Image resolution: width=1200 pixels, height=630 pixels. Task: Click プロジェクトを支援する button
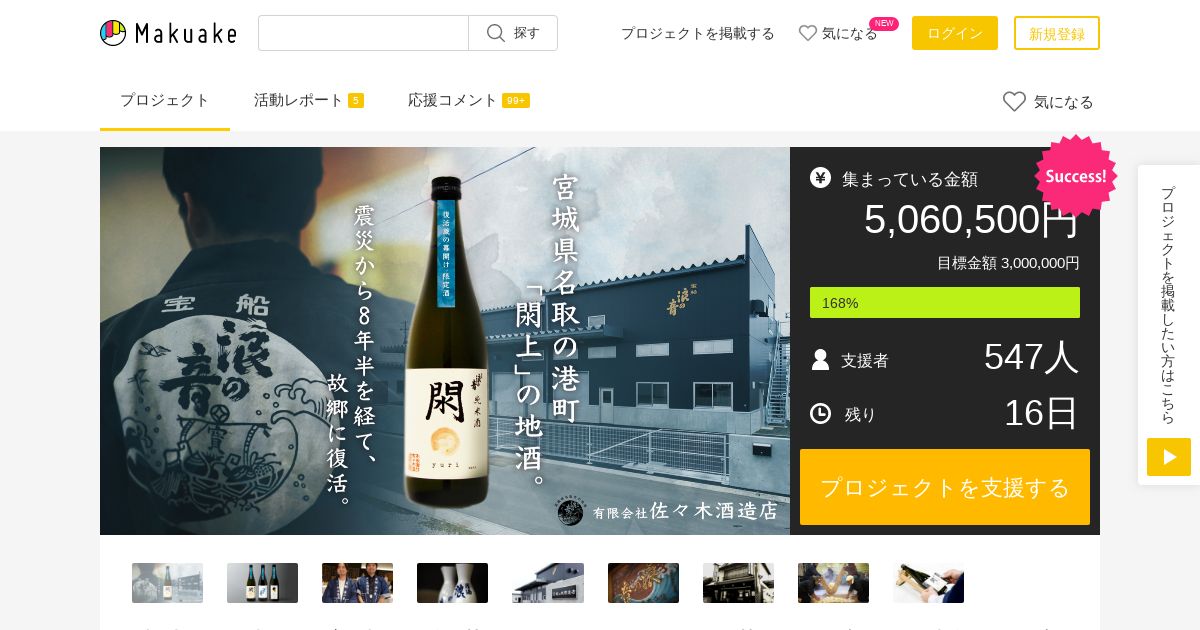point(945,487)
